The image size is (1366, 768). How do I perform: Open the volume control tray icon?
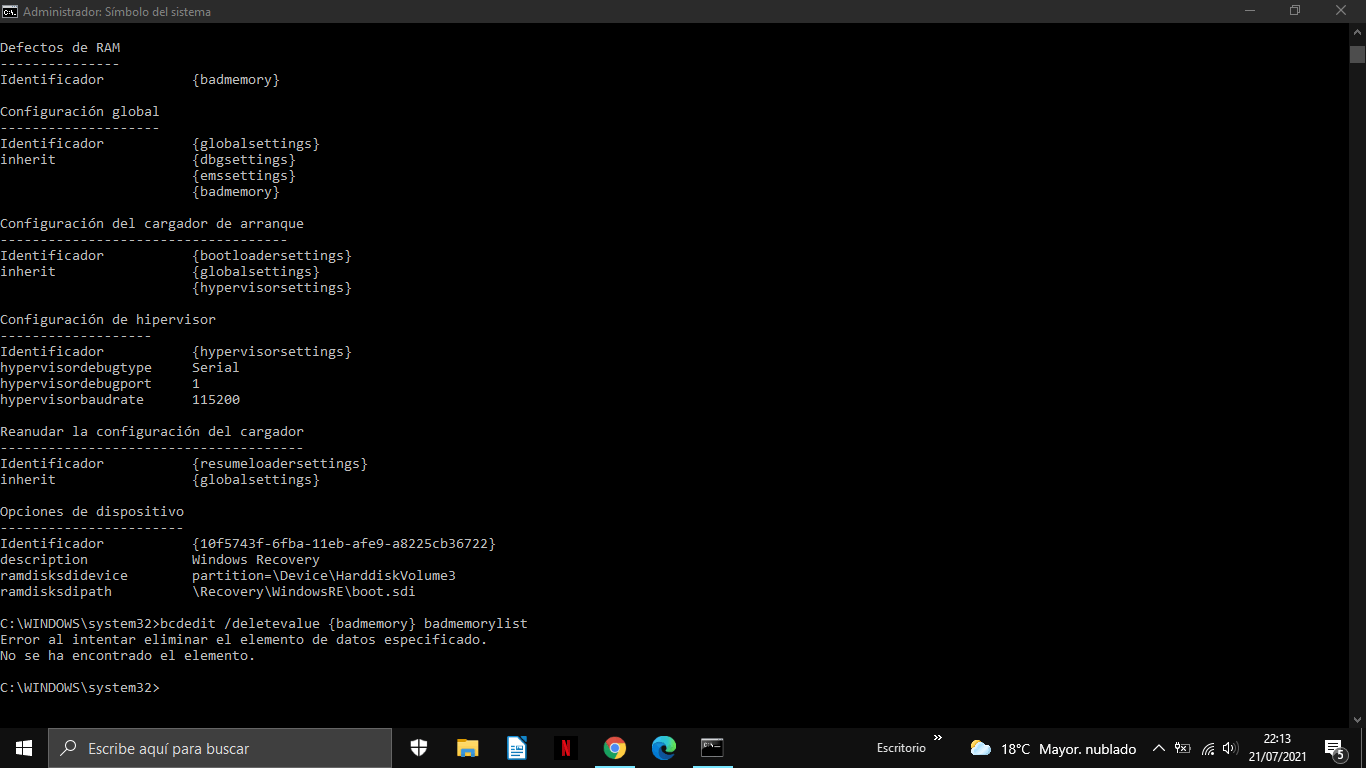coord(1231,748)
